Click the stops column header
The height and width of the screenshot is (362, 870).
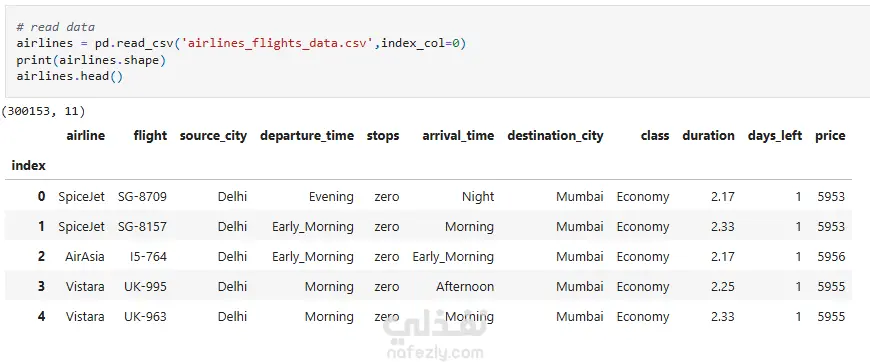coord(383,136)
